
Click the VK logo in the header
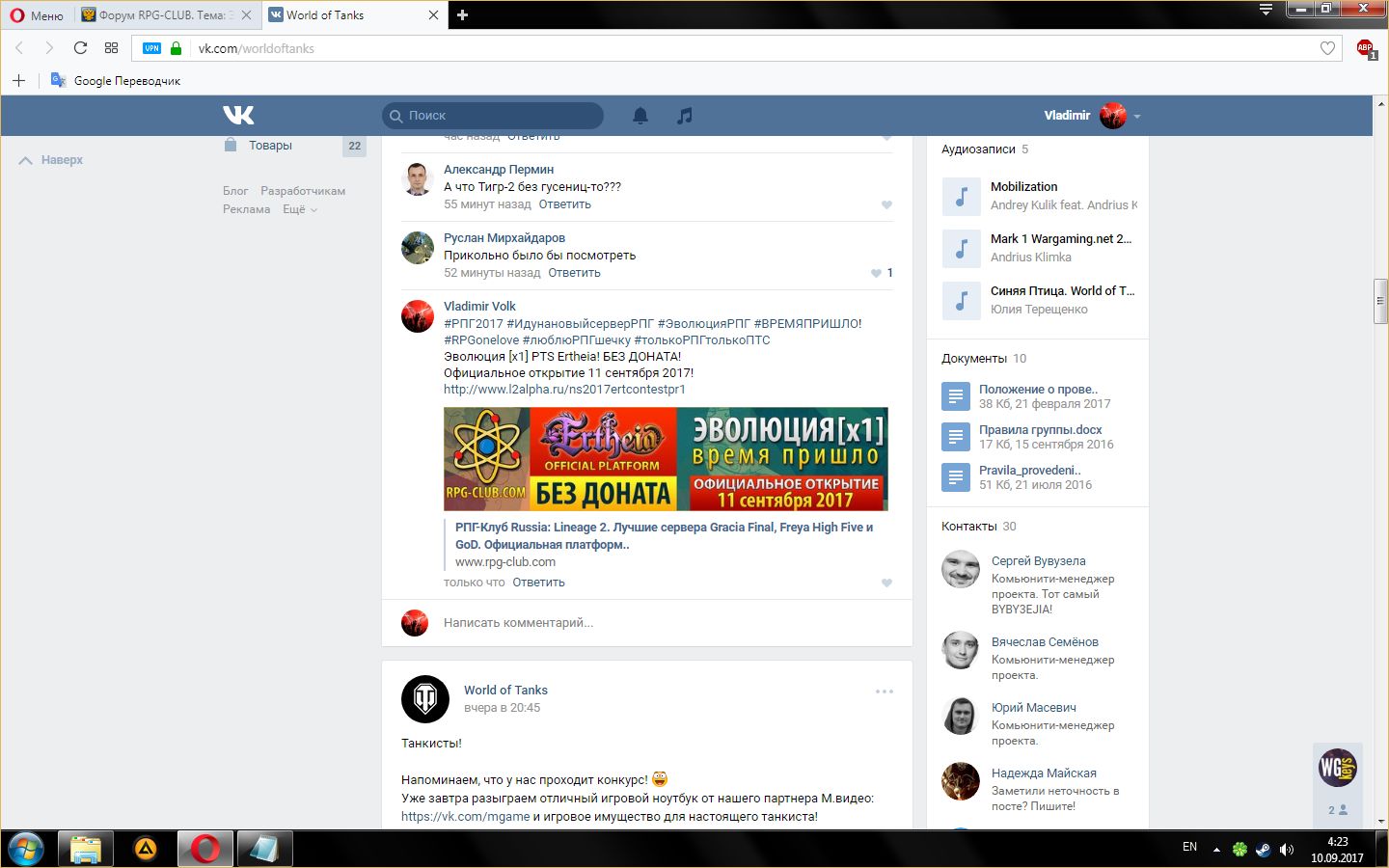coord(238,115)
